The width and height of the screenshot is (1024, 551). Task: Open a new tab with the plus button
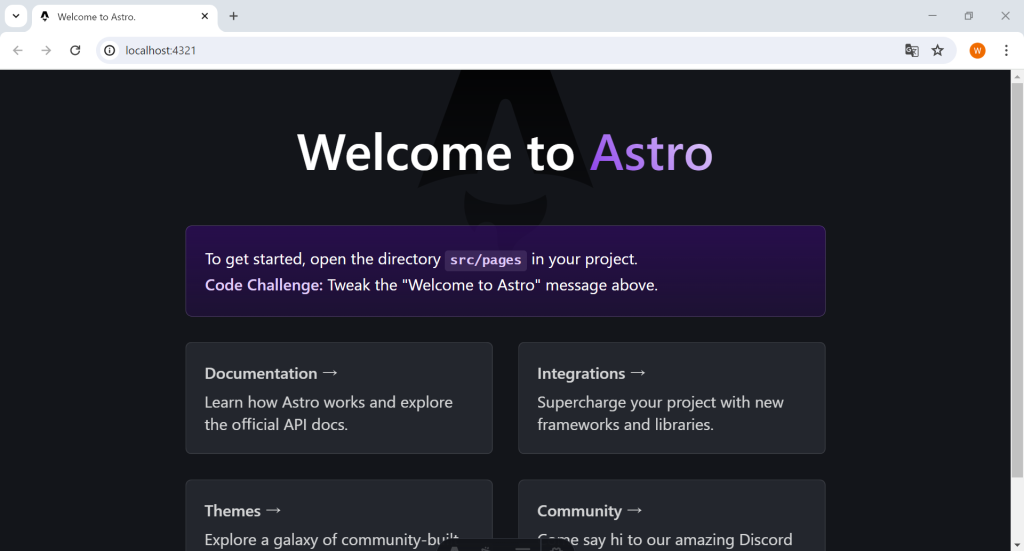tap(233, 16)
